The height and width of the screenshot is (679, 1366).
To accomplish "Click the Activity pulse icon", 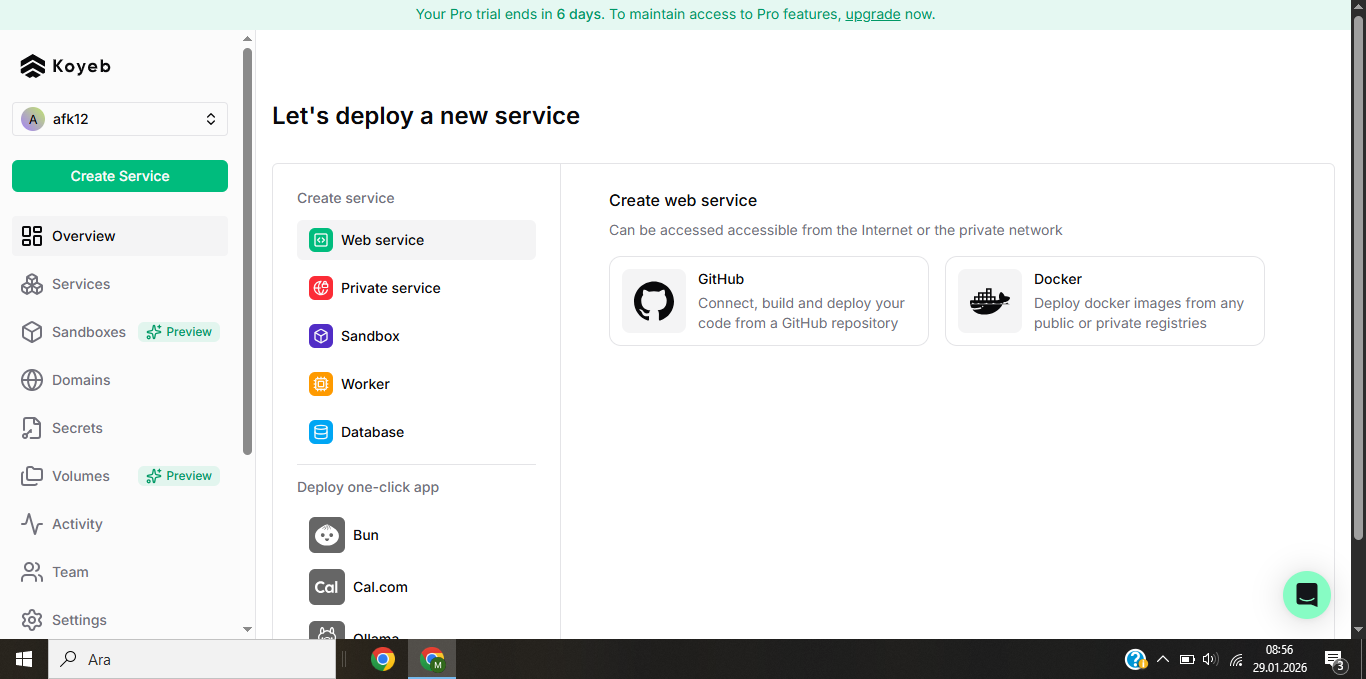I will pos(32,524).
